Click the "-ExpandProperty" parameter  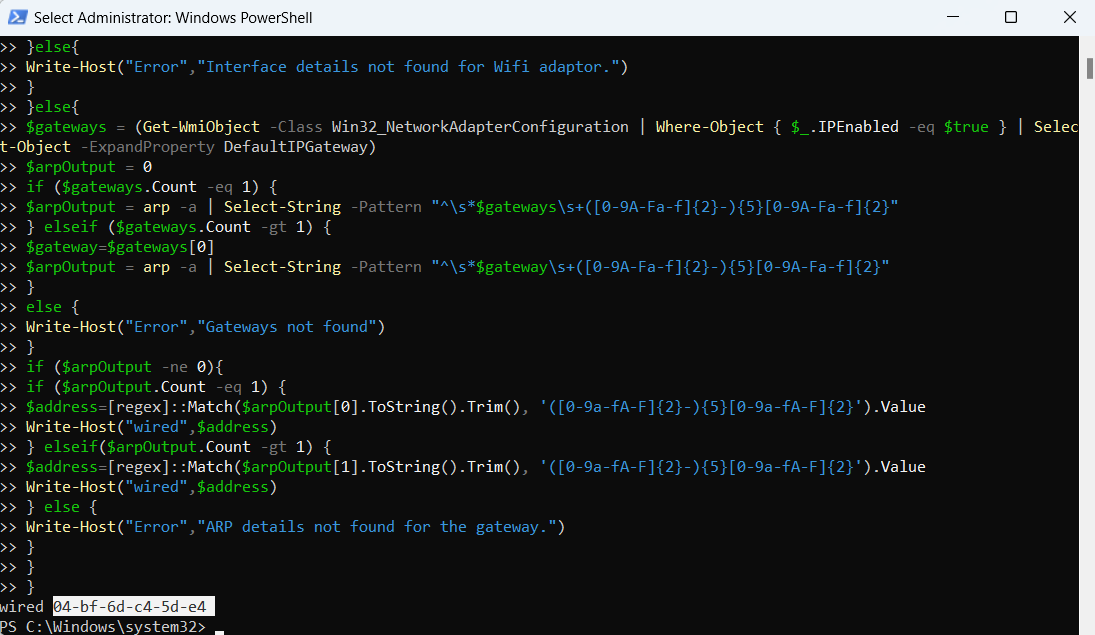[x=147, y=147]
